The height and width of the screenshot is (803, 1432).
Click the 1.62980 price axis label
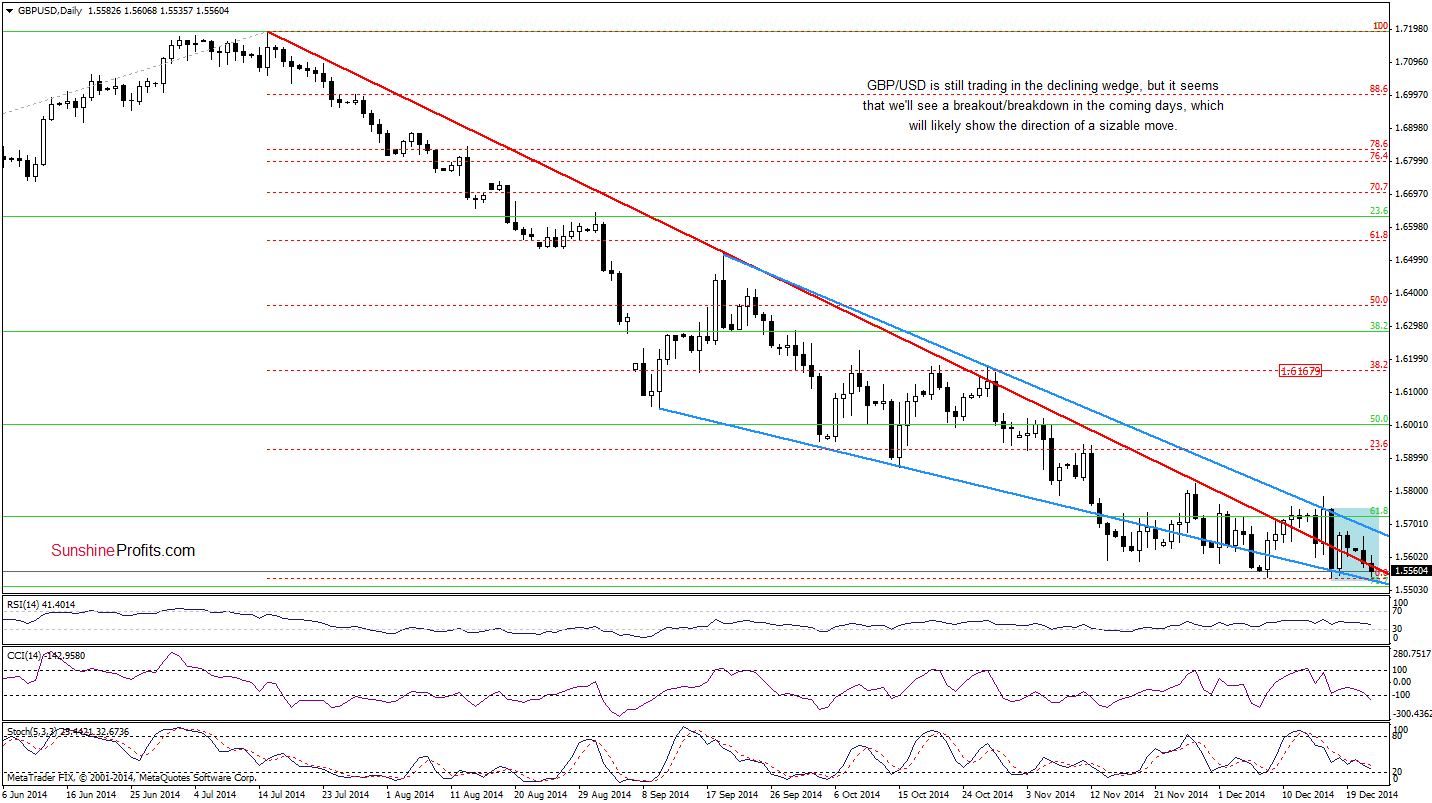[1409, 326]
